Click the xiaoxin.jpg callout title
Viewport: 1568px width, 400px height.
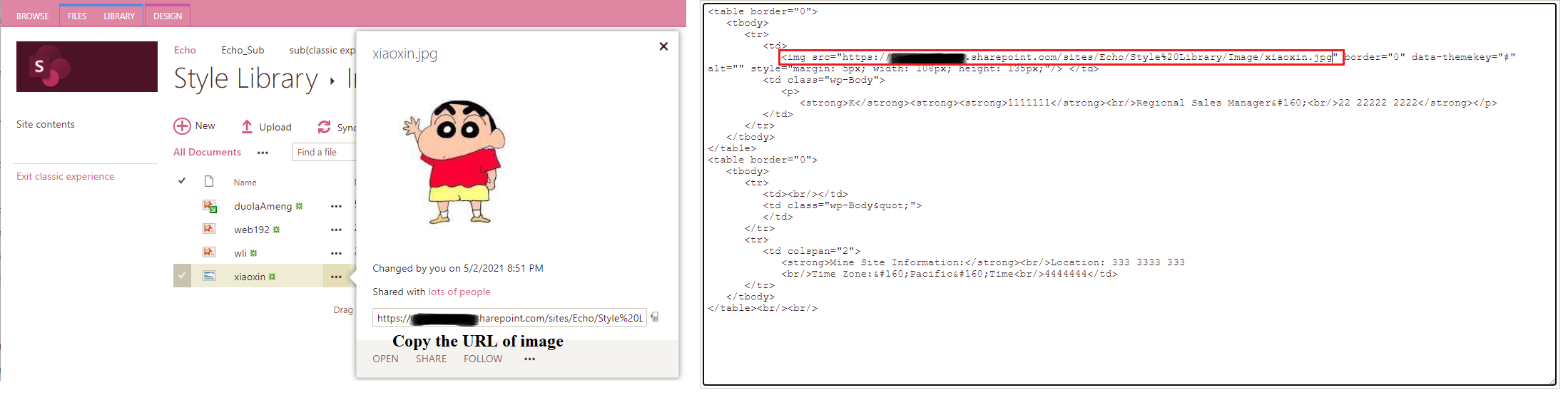404,53
